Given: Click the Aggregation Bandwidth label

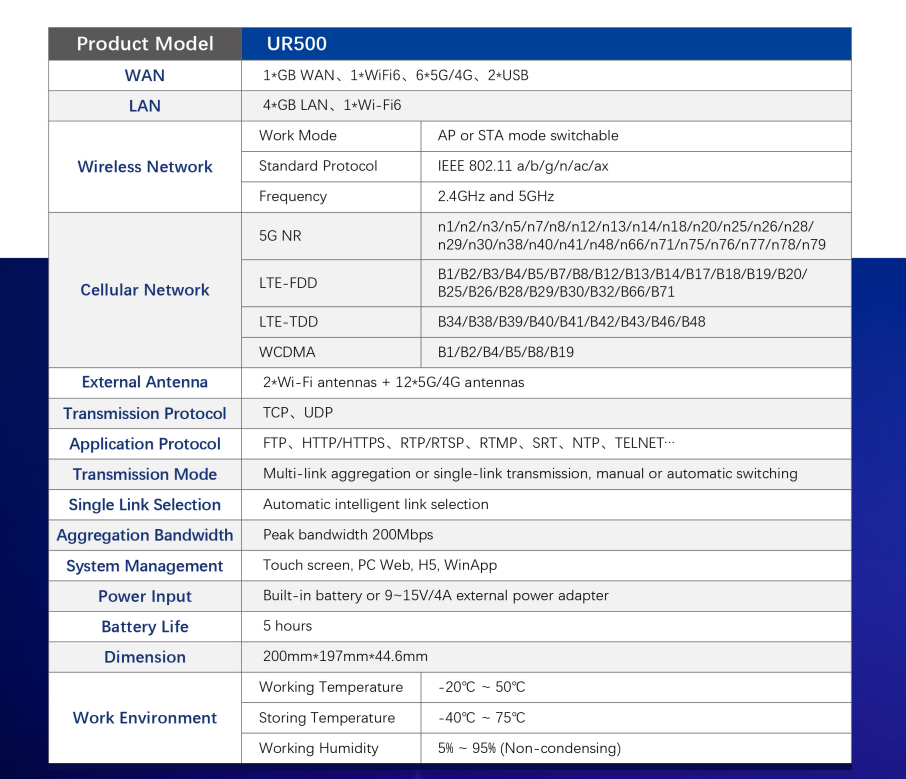Looking at the screenshot, I should tap(145, 536).
